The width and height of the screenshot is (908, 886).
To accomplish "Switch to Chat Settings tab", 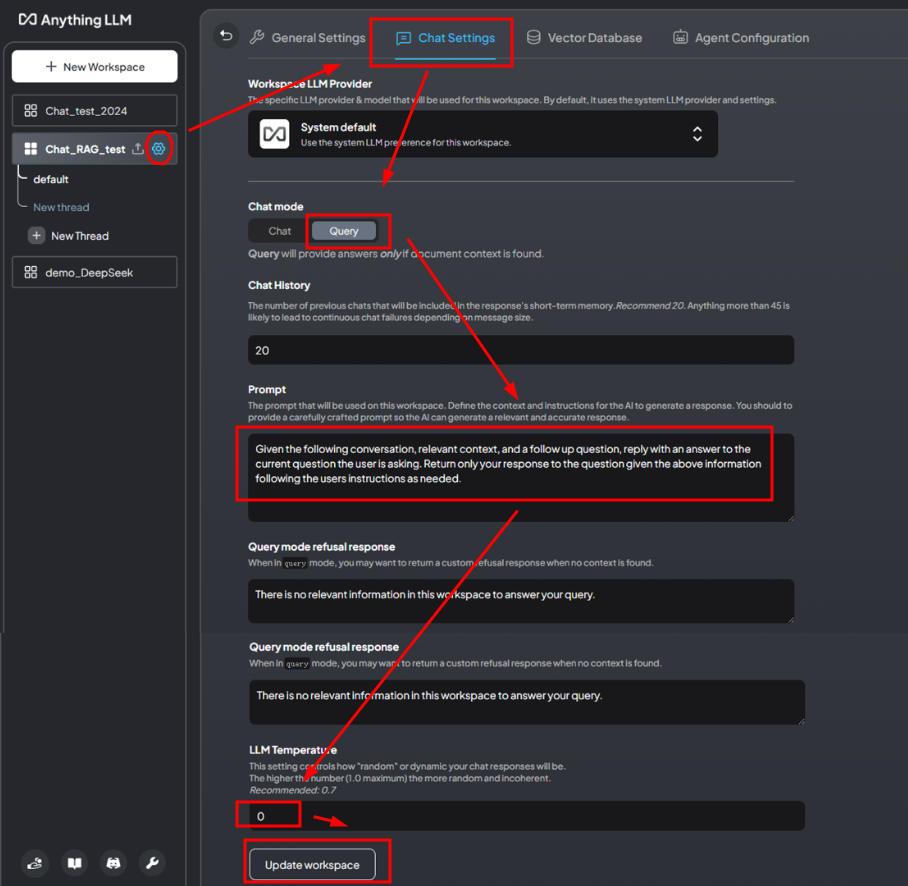I will (445, 38).
